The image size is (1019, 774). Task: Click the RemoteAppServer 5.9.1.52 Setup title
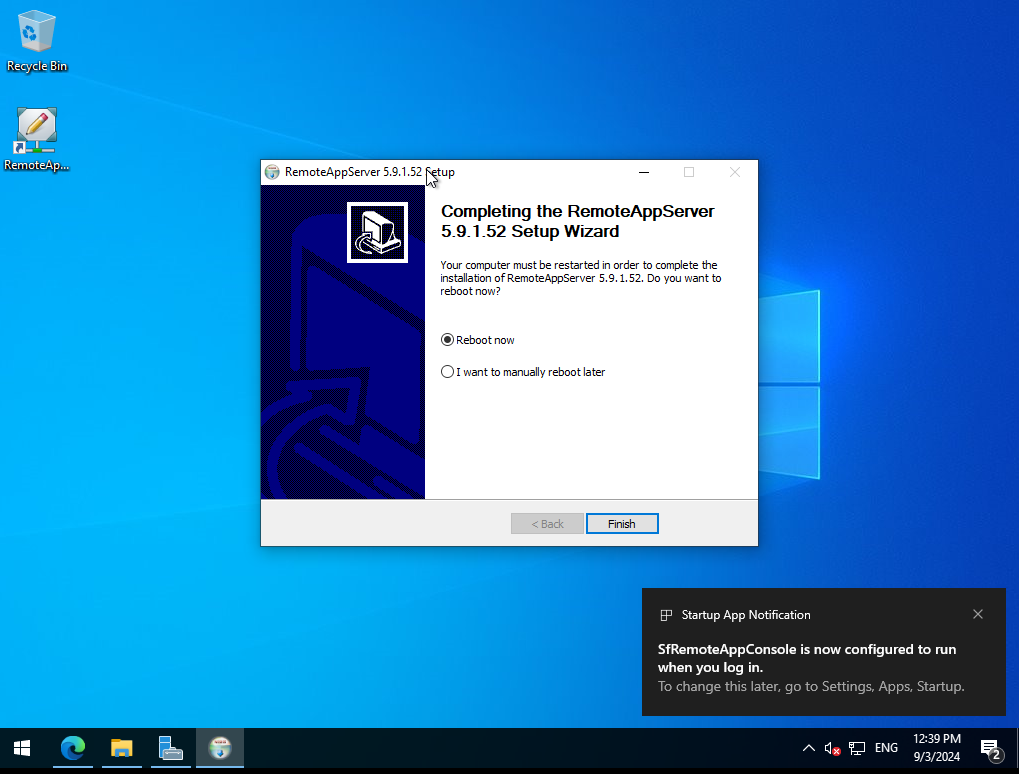click(x=370, y=172)
